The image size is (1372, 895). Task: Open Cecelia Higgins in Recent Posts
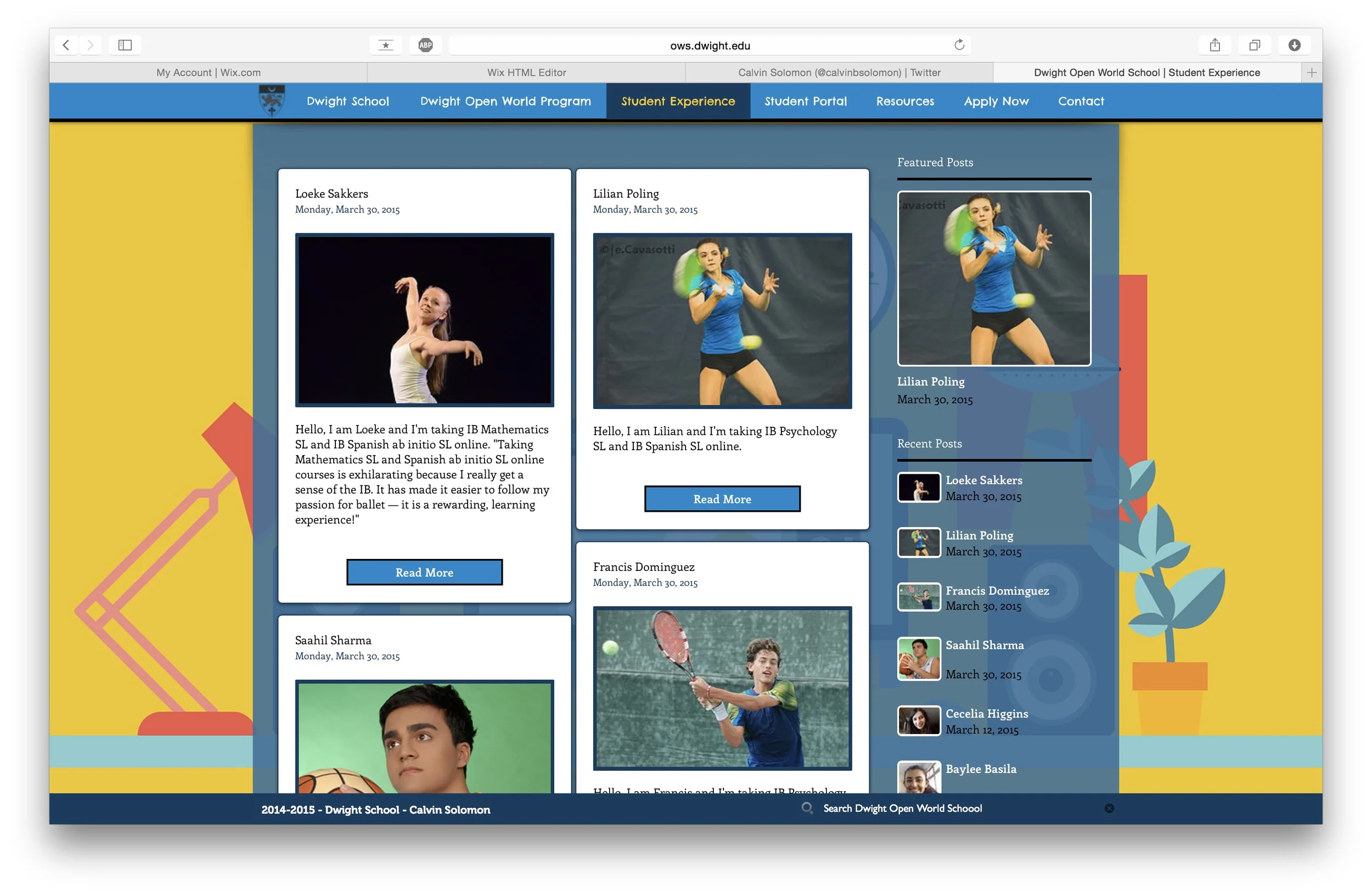pos(986,713)
